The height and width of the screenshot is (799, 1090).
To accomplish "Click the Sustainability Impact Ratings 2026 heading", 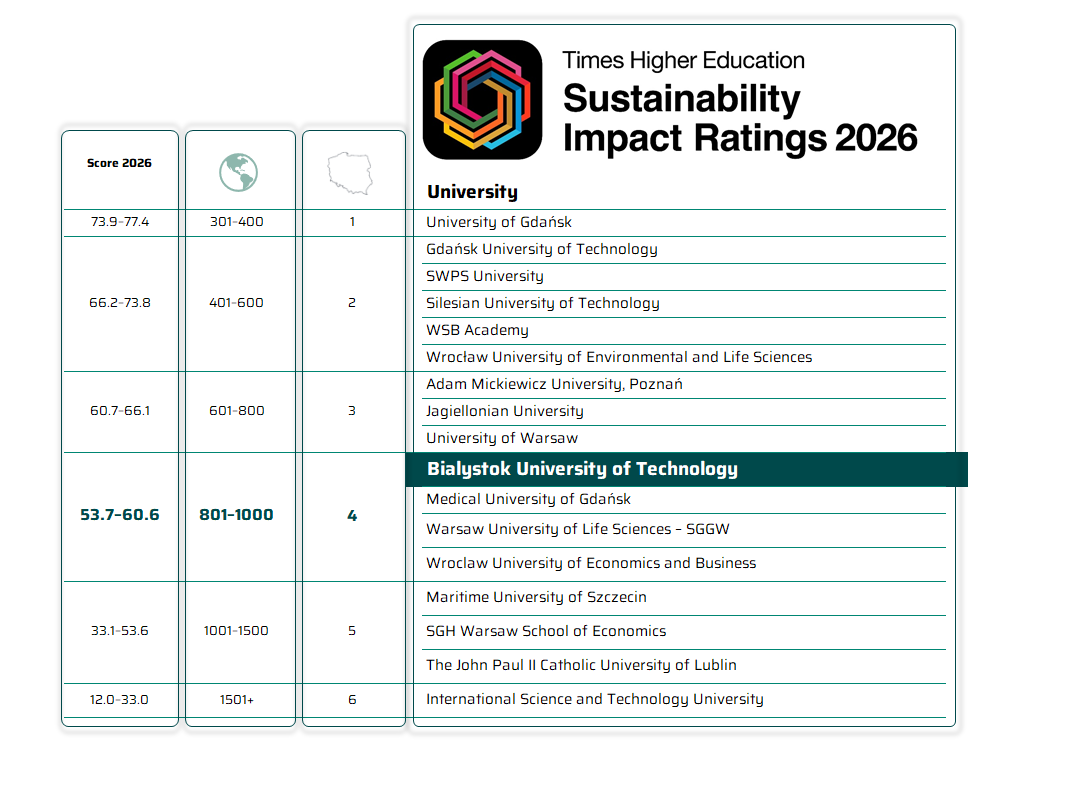I will point(740,118).
